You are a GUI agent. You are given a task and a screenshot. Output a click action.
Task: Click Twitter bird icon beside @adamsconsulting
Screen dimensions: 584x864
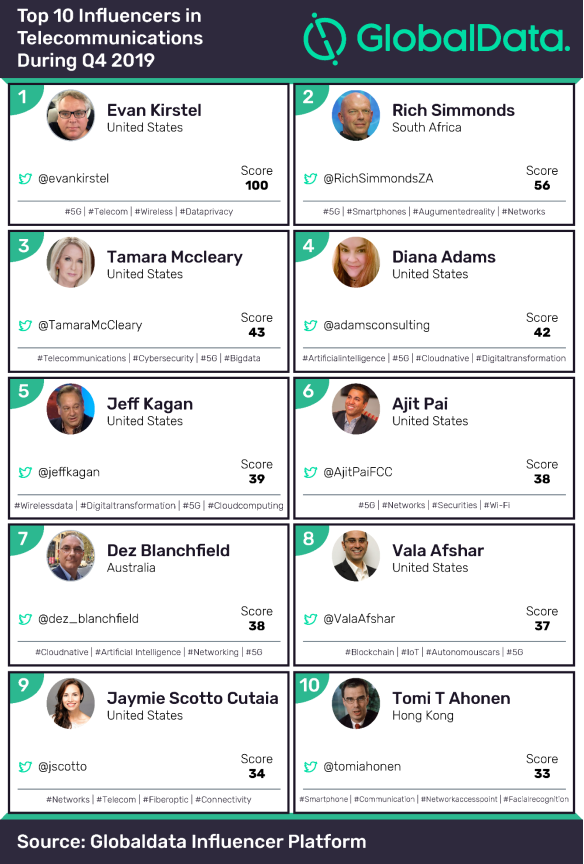(311, 325)
